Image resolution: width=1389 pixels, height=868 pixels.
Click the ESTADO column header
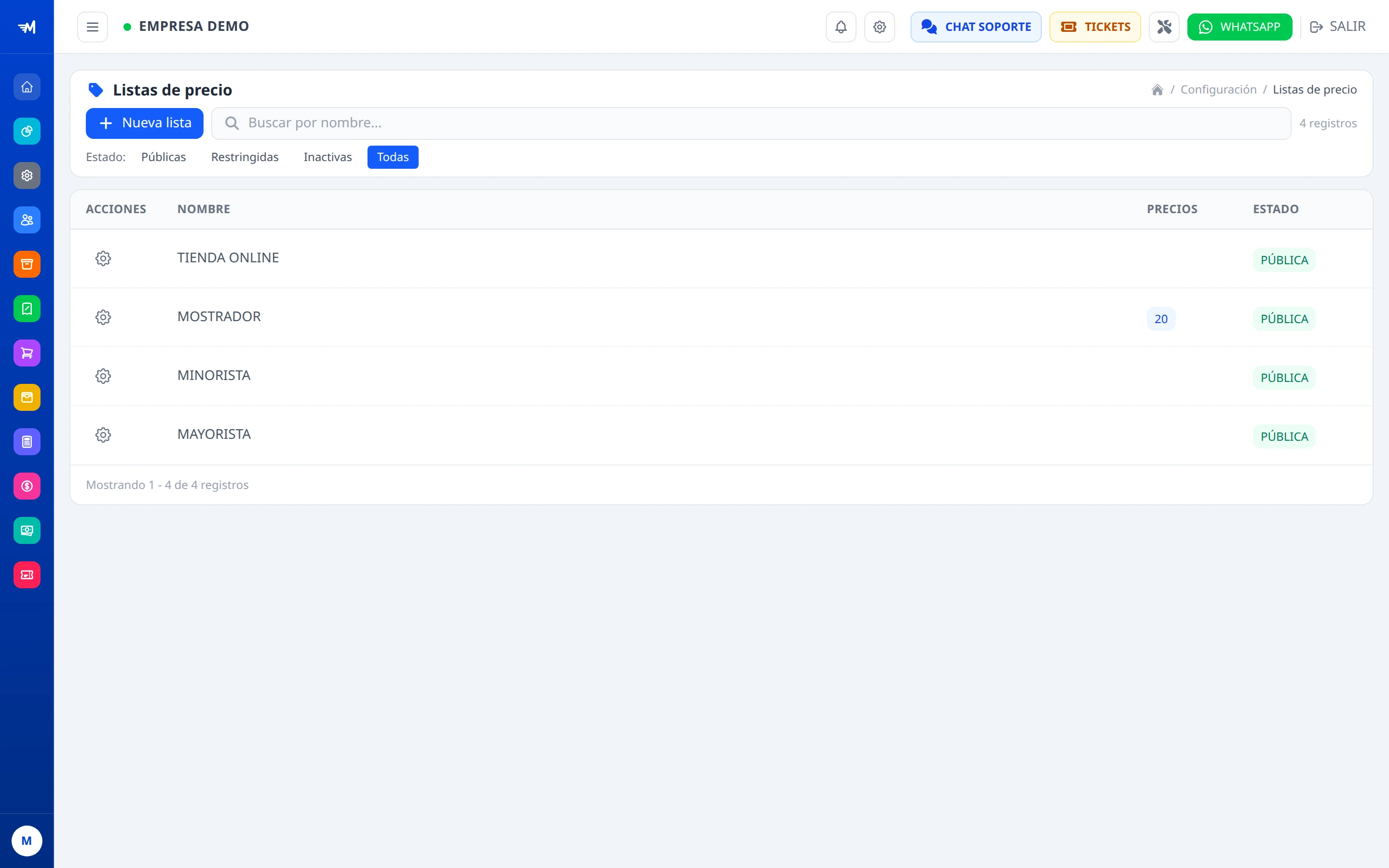[1275, 210]
